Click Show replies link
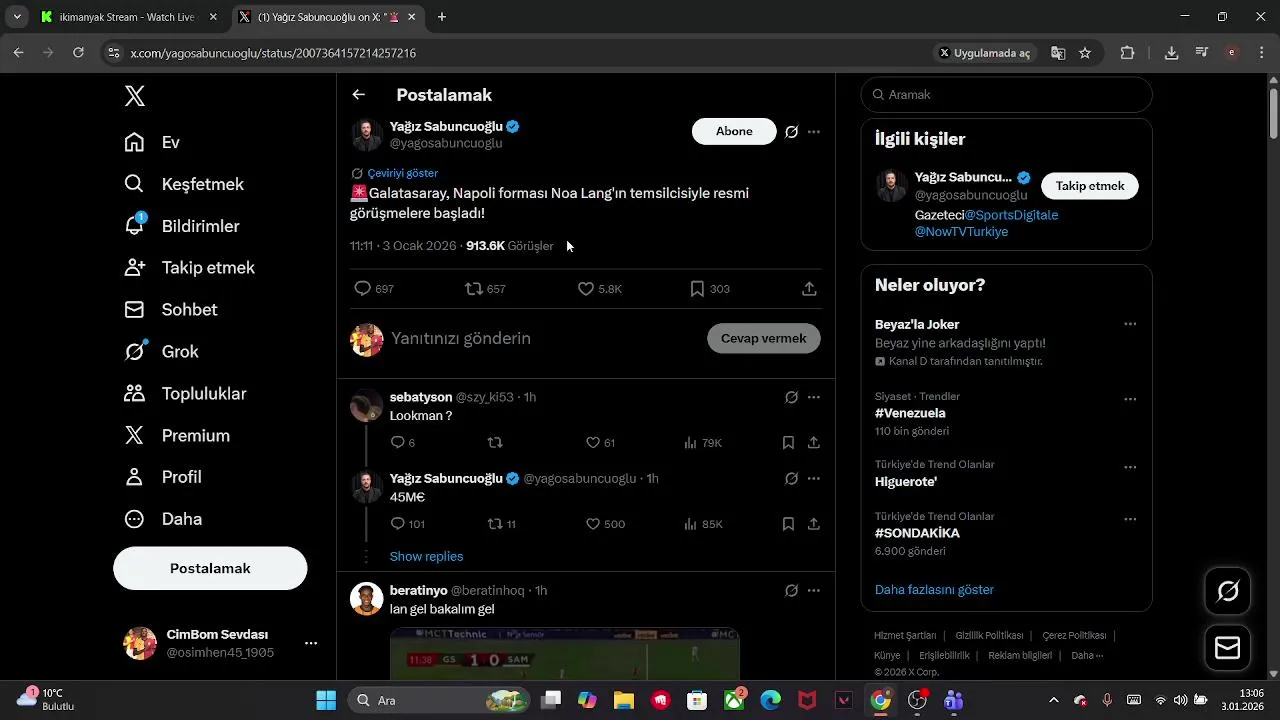 426,556
